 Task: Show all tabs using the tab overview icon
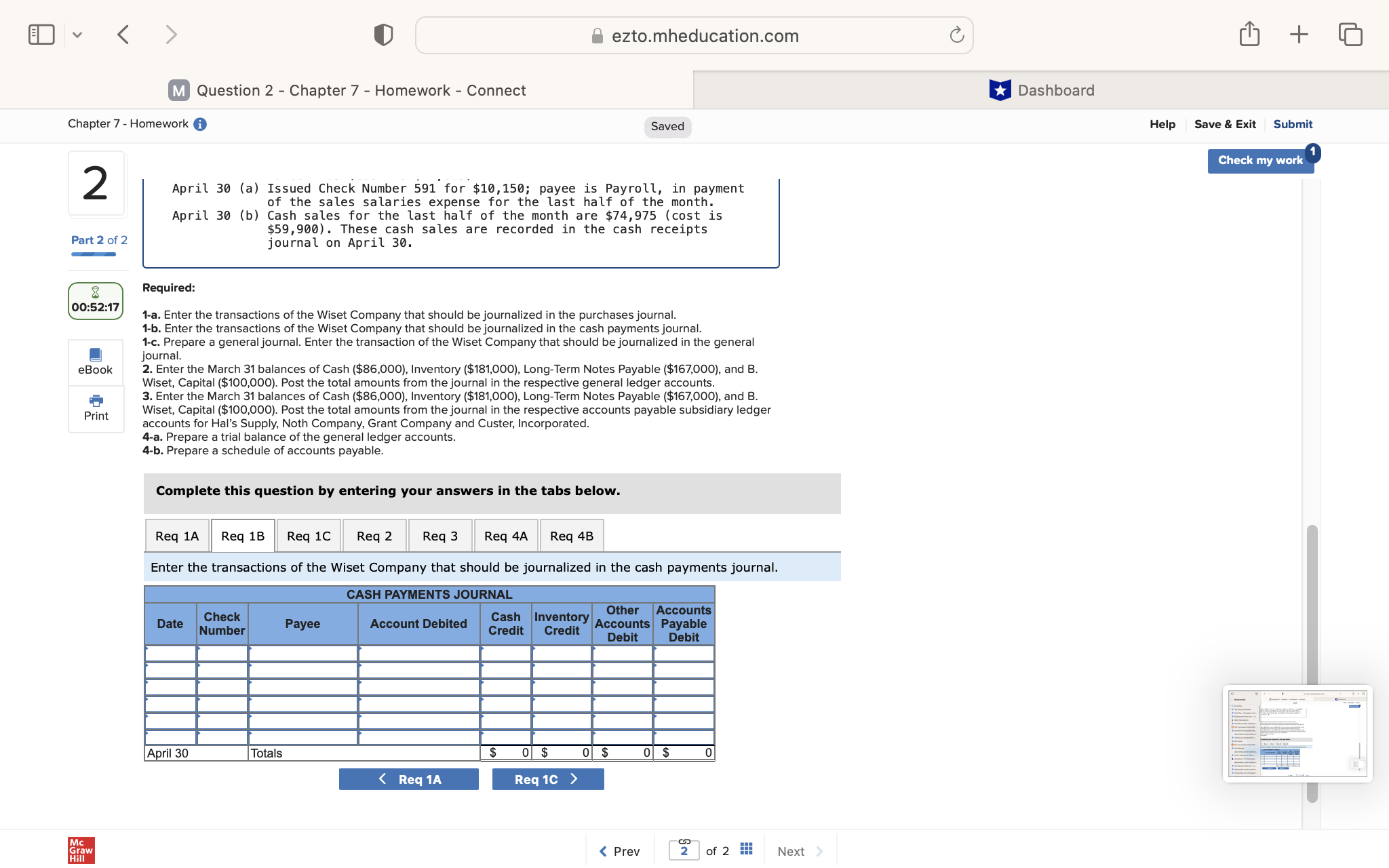tap(1350, 34)
